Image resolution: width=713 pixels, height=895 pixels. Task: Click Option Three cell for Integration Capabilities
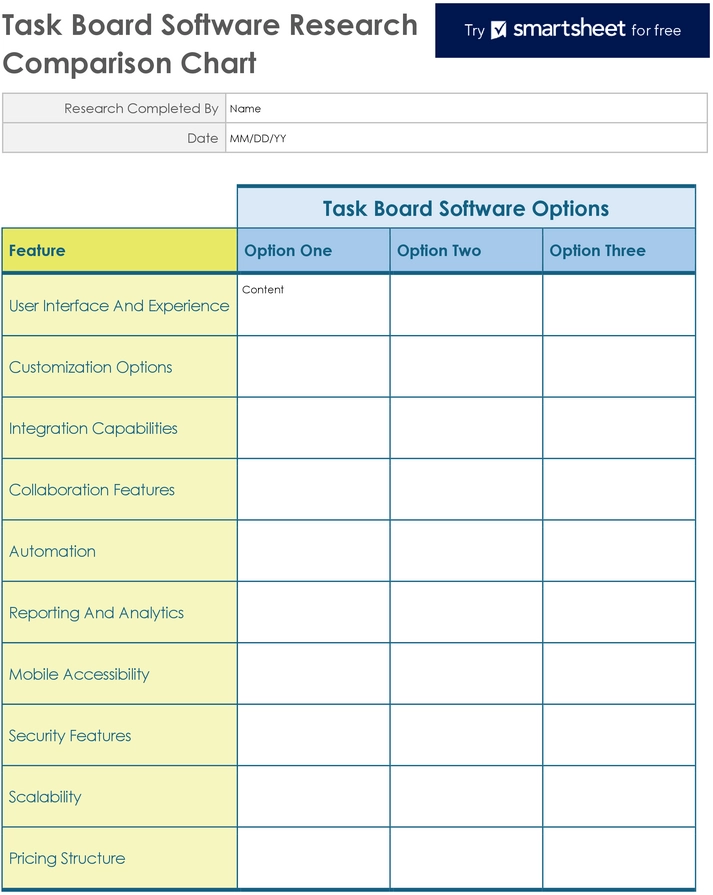[619, 428]
